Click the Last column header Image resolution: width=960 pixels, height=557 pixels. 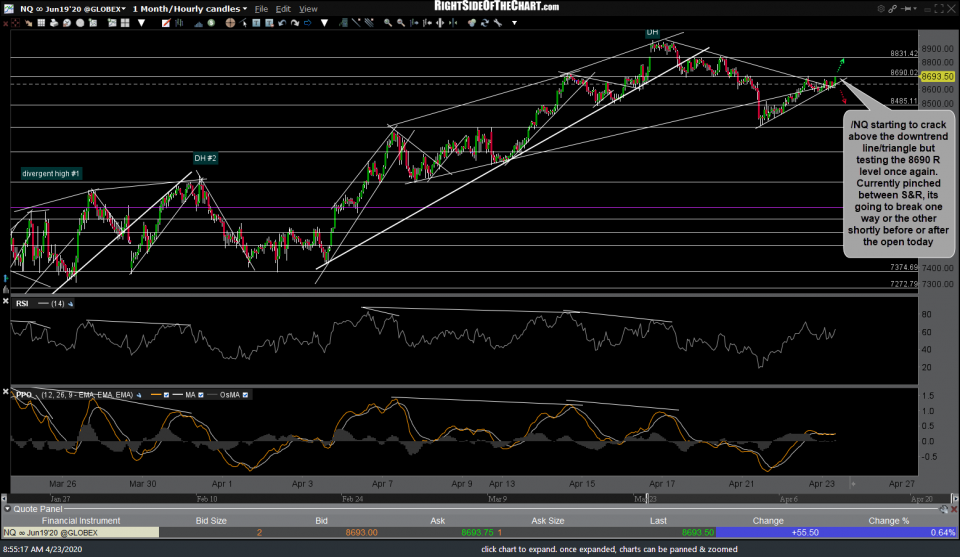click(x=658, y=521)
